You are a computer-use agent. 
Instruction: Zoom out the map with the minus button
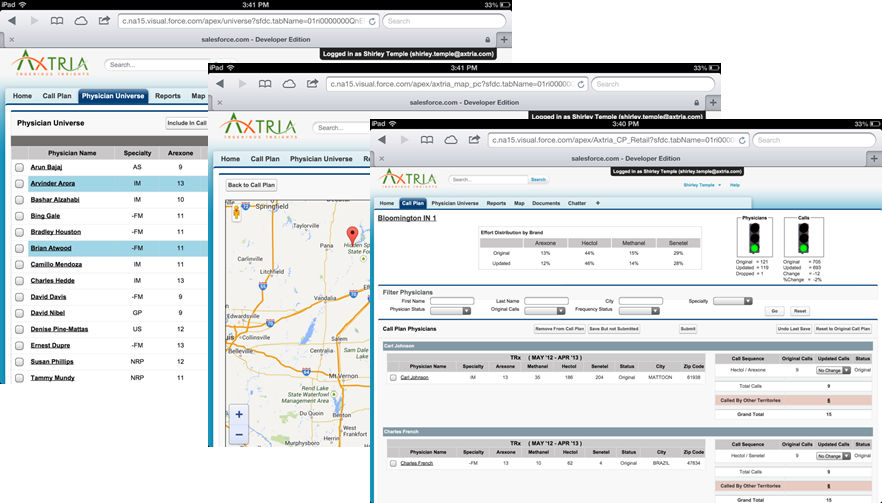[x=238, y=434]
